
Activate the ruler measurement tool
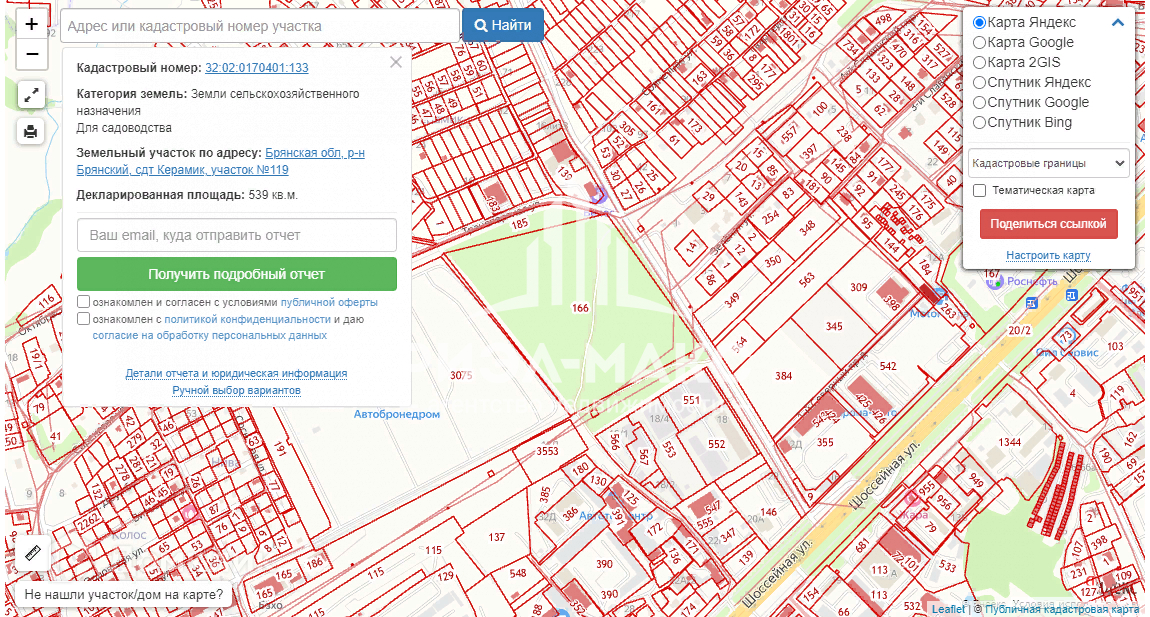tap(31, 553)
